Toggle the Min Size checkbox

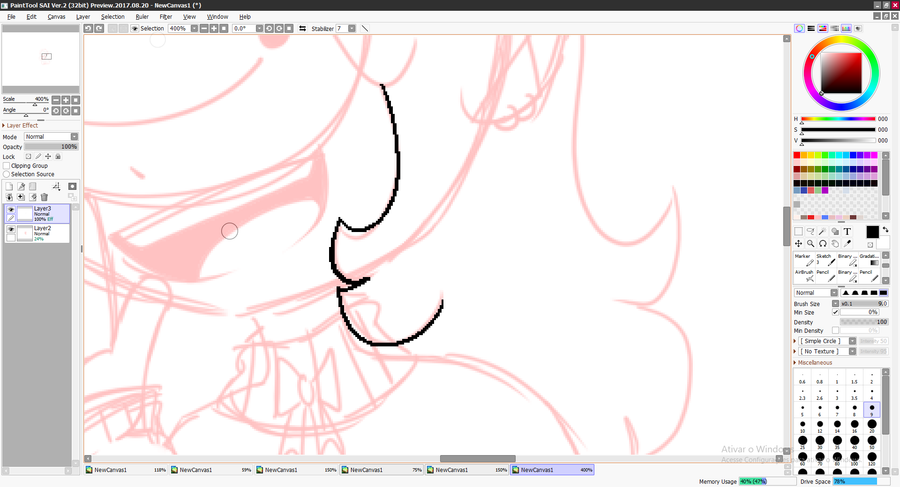point(835,312)
